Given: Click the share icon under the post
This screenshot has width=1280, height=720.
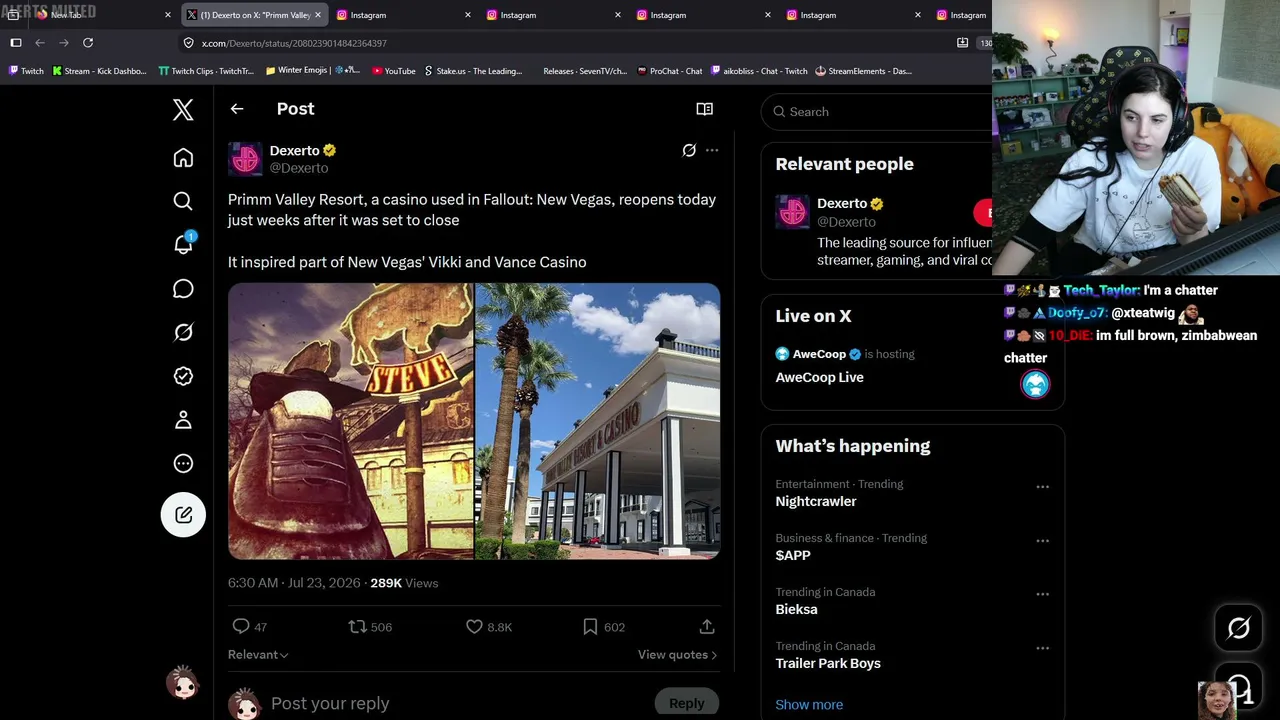Looking at the screenshot, I should 707,627.
